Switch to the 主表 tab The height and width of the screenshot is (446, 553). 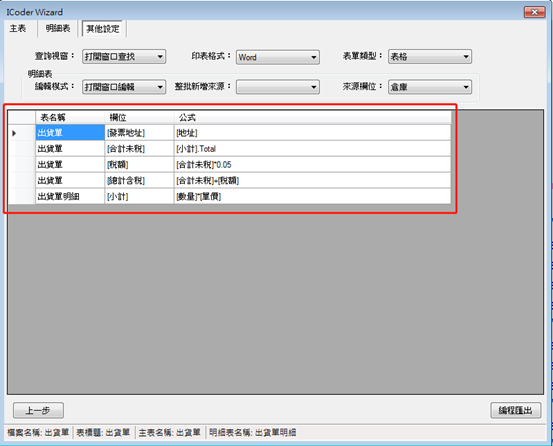pyautogui.click(x=18, y=29)
